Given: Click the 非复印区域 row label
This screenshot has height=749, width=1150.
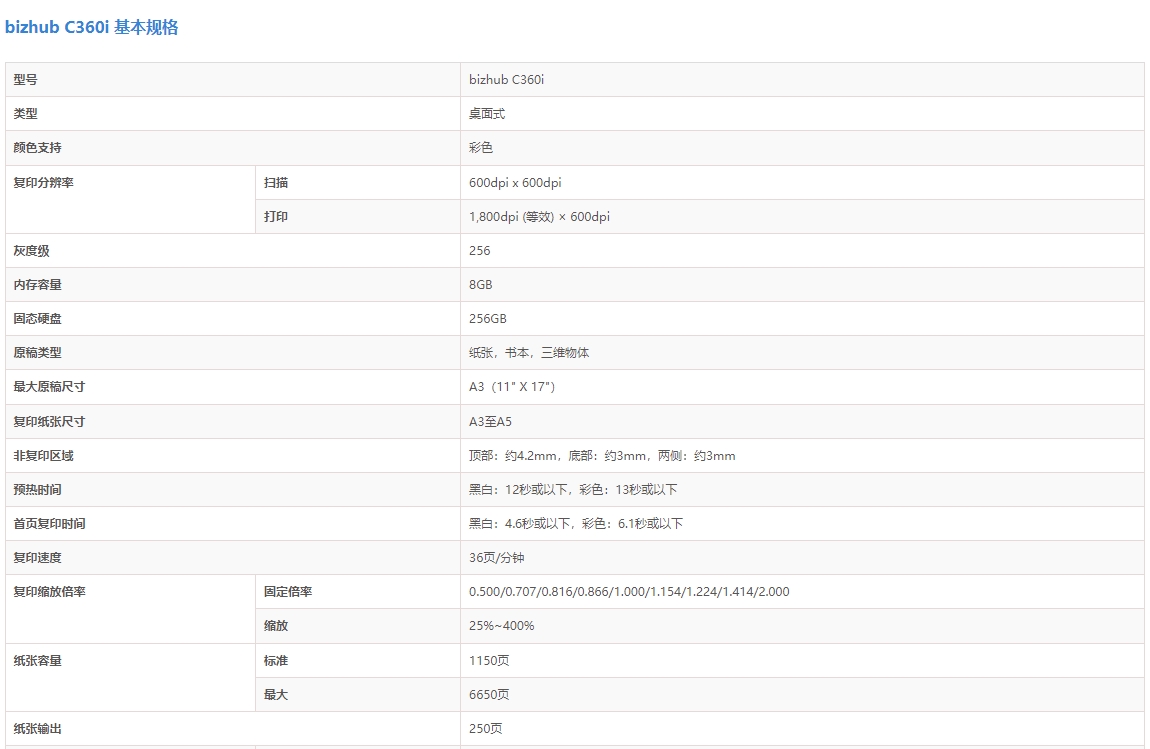Looking at the screenshot, I should tap(44, 456).
